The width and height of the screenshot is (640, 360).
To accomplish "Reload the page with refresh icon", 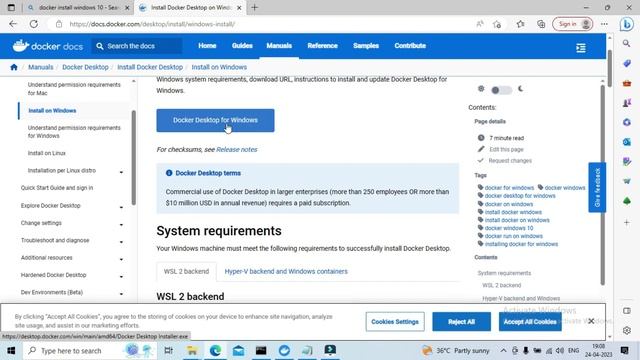I will pos(33,24).
